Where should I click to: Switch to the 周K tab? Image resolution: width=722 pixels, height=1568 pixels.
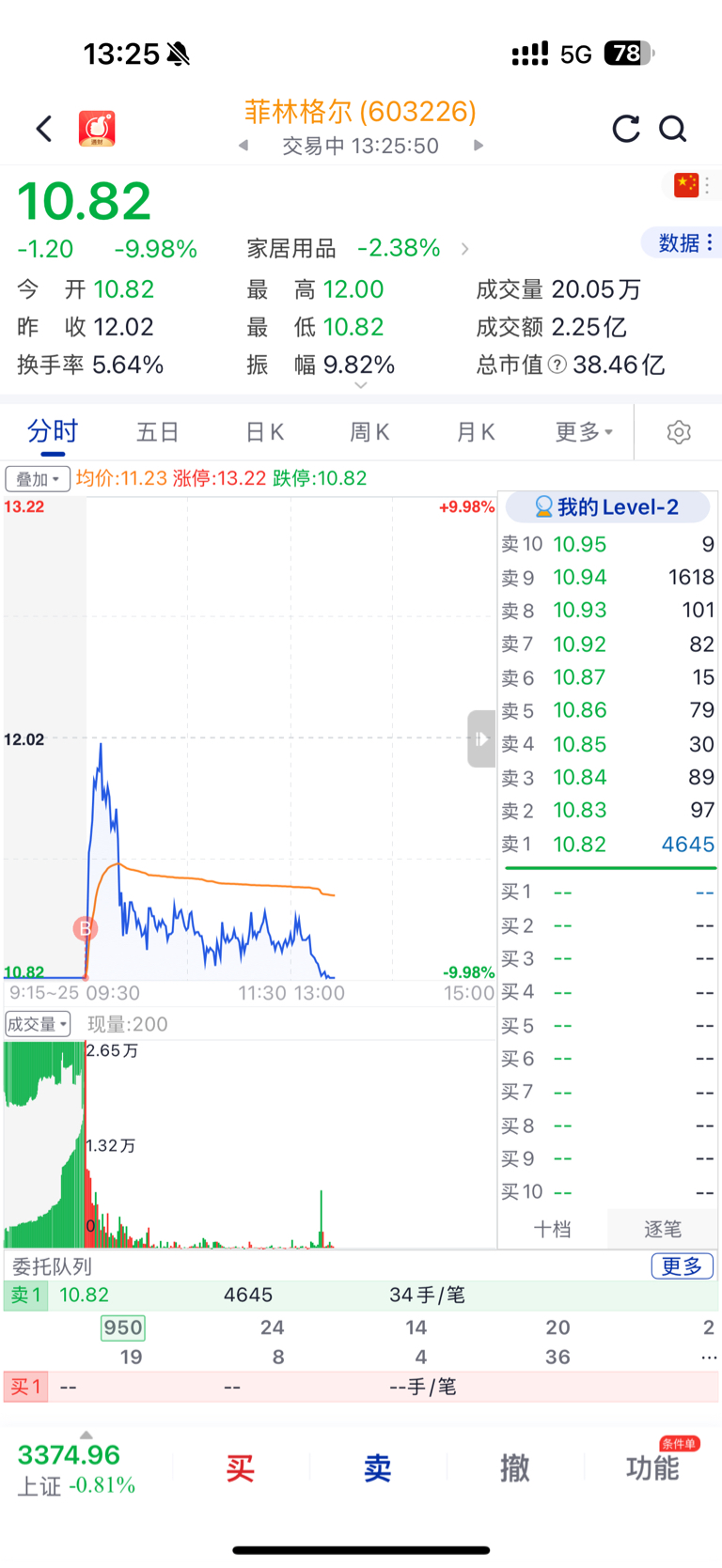coord(369,432)
